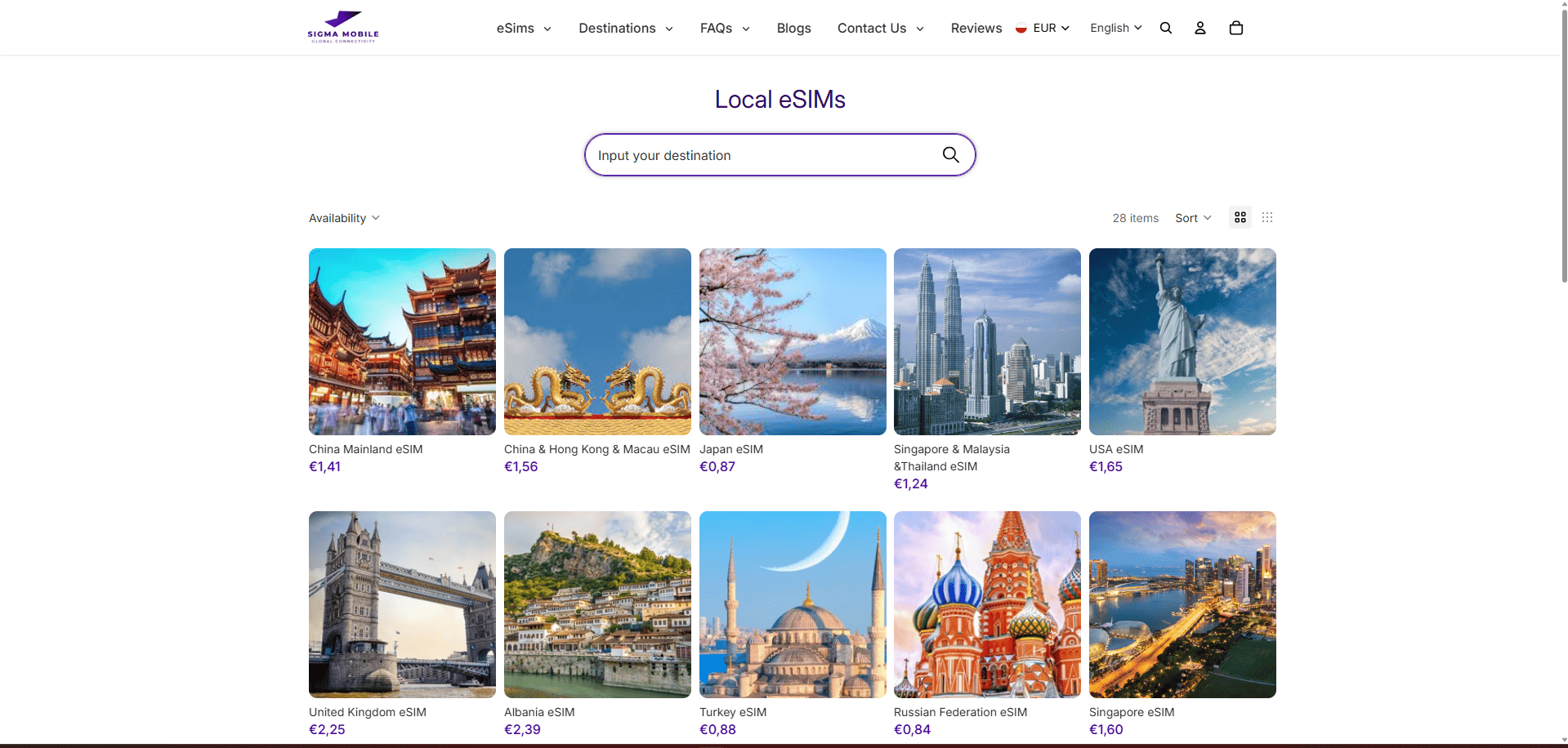Open the user account icon
Viewport: 1568px width, 748px height.
1200,28
